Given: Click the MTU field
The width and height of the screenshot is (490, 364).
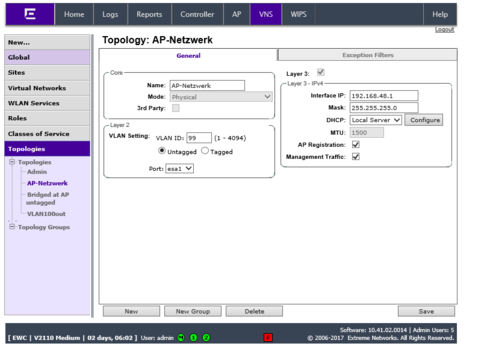Looking at the screenshot, I should [367, 133].
